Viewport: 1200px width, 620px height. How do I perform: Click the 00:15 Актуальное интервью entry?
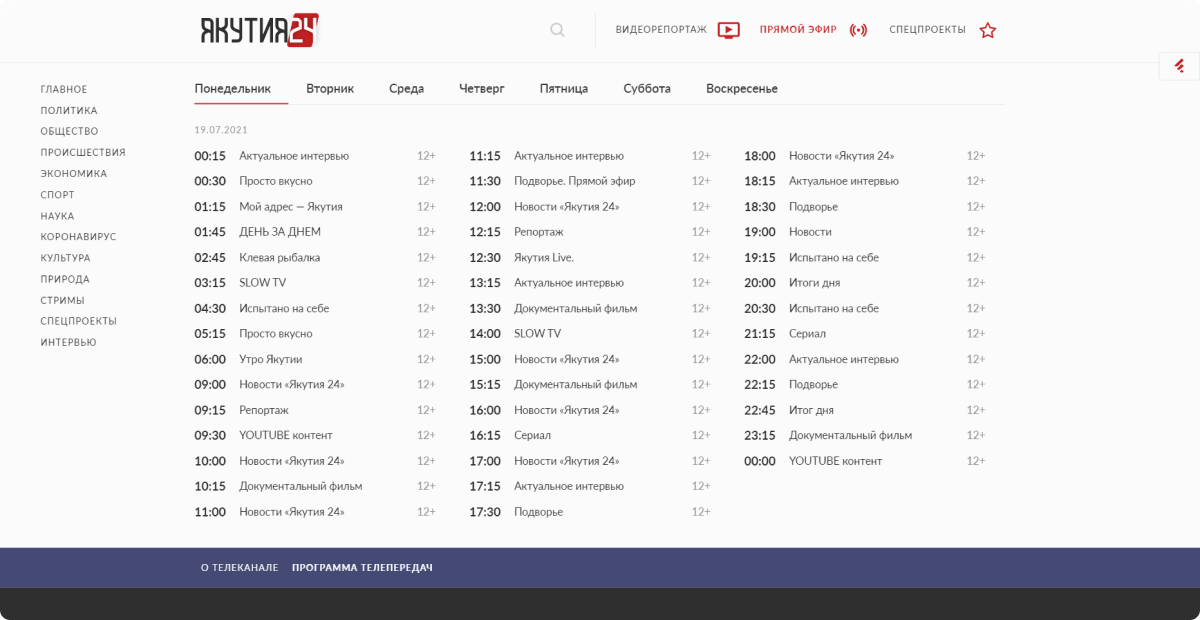pos(315,156)
